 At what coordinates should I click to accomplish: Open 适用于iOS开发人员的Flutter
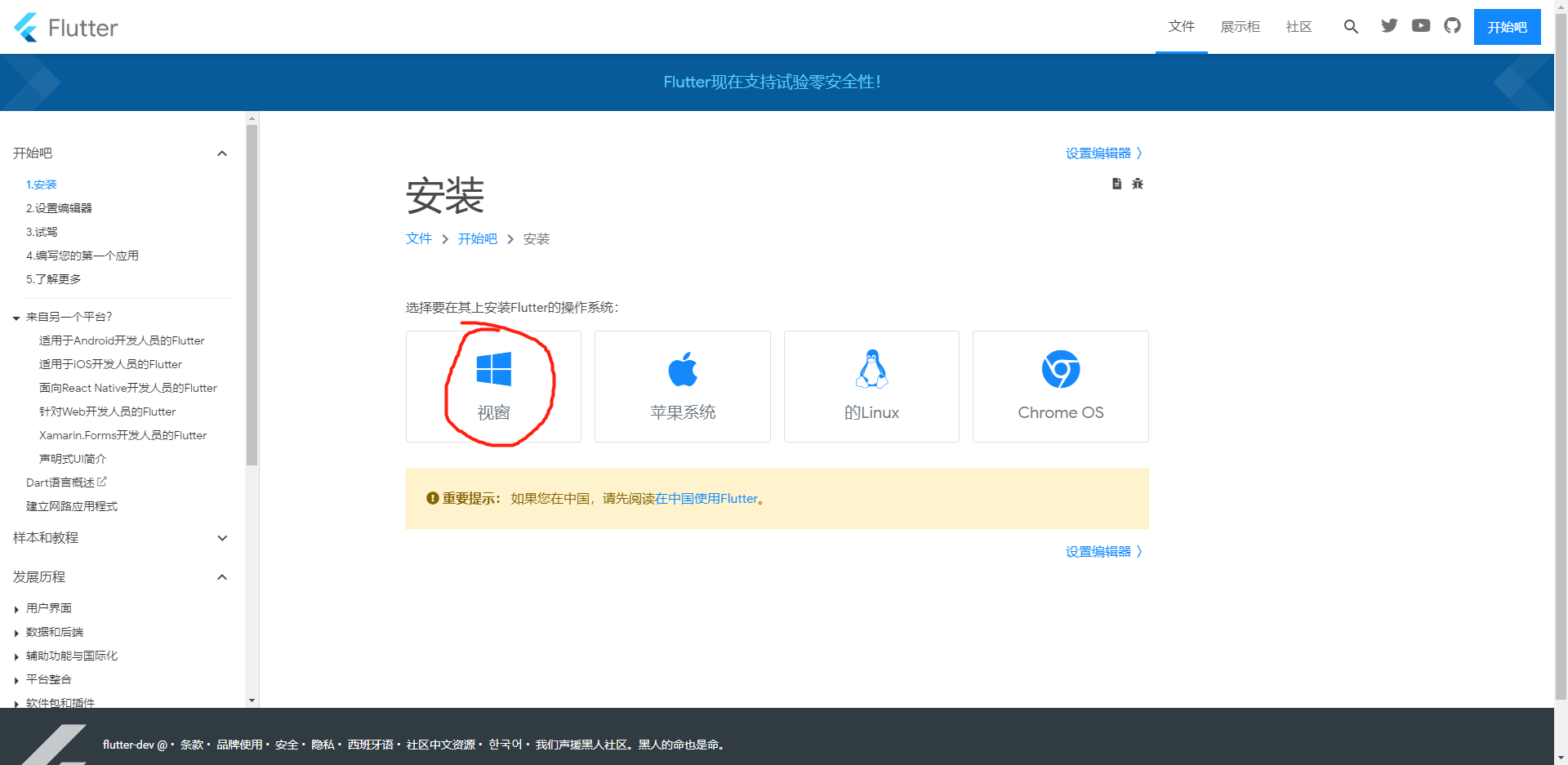coord(110,364)
